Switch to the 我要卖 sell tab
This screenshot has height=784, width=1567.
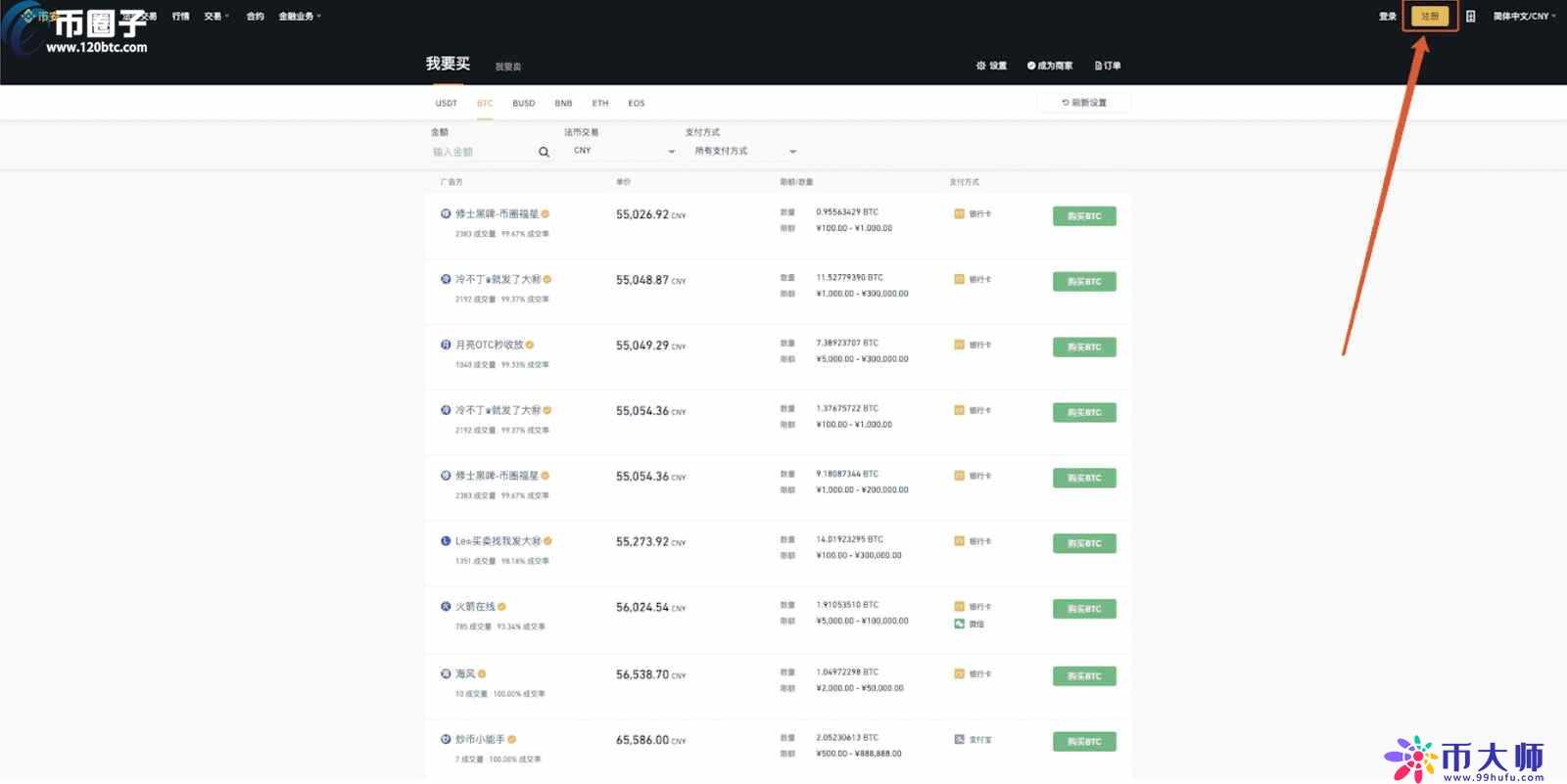[x=508, y=67]
